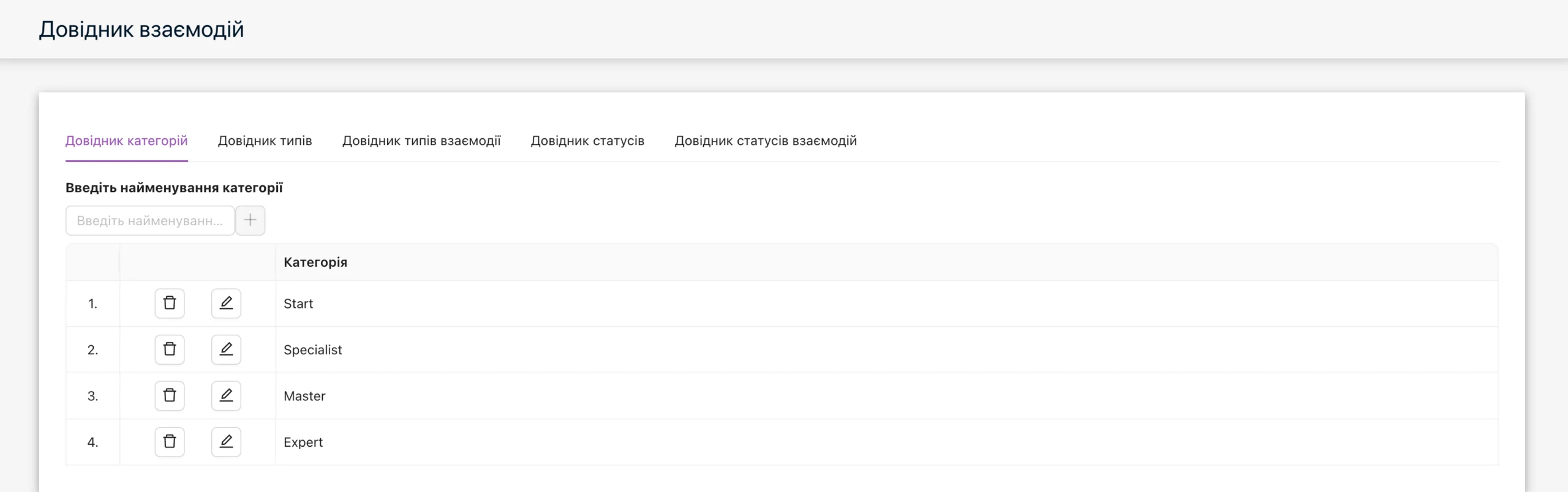Delete the Expert category
Image resolution: width=1568 pixels, height=492 pixels.
pos(170,442)
